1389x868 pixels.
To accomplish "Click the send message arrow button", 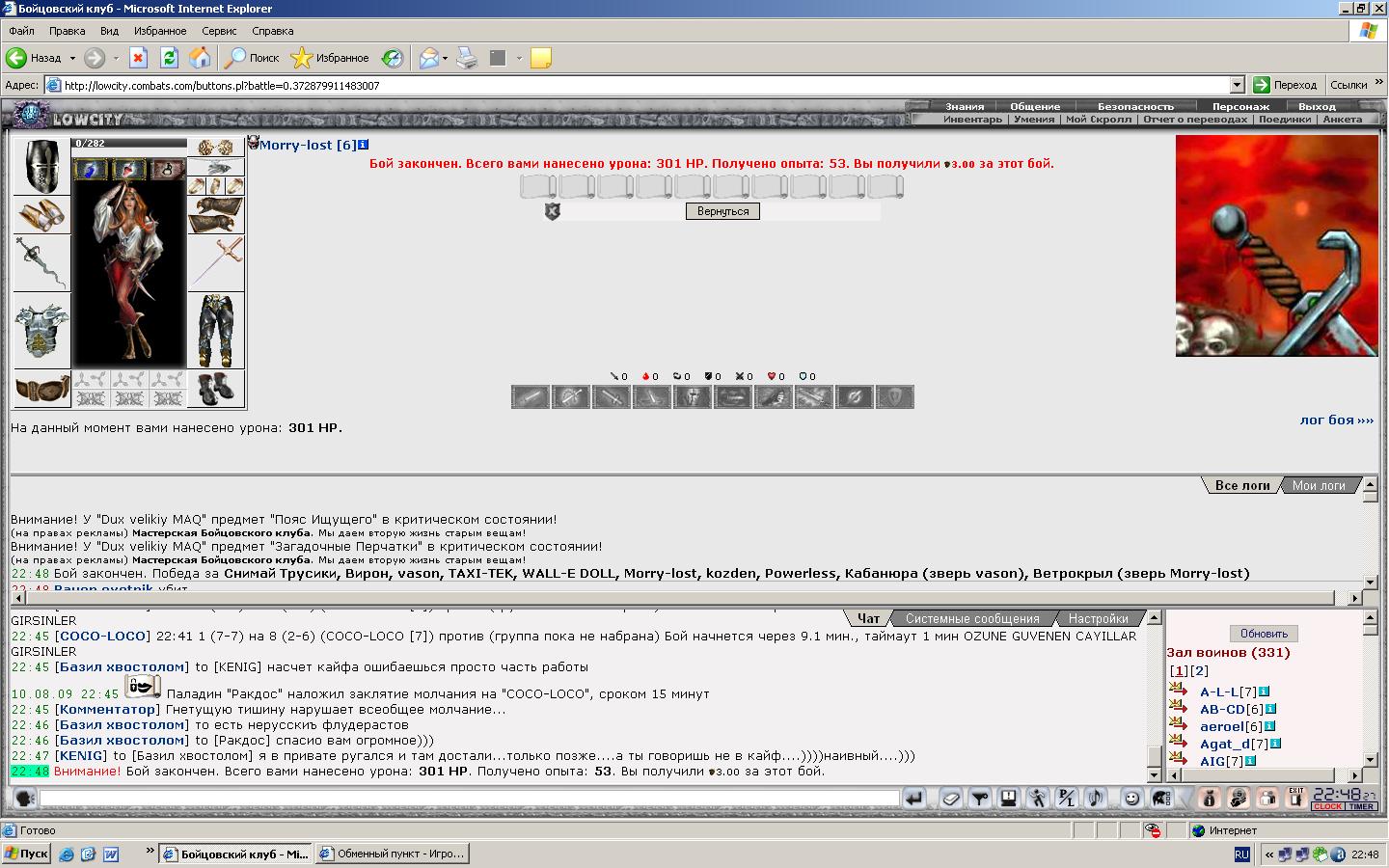I will pyautogui.click(x=914, y=798).
